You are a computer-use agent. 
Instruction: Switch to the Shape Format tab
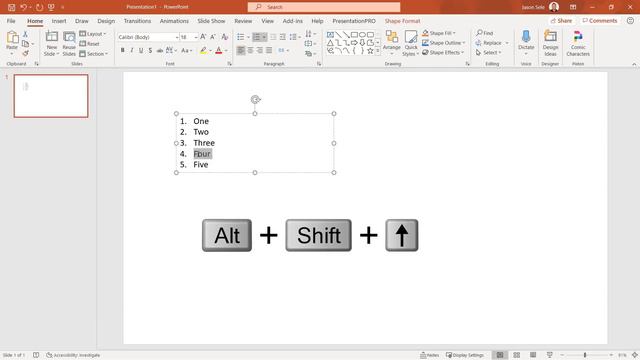(x=402, y=21)
